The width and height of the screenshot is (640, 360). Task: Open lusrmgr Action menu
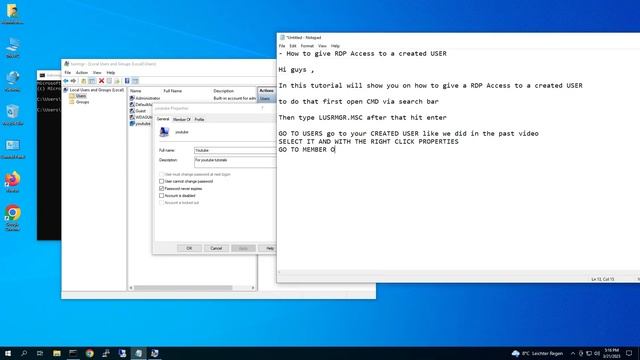pyautogui.click(x=82, y=73)
